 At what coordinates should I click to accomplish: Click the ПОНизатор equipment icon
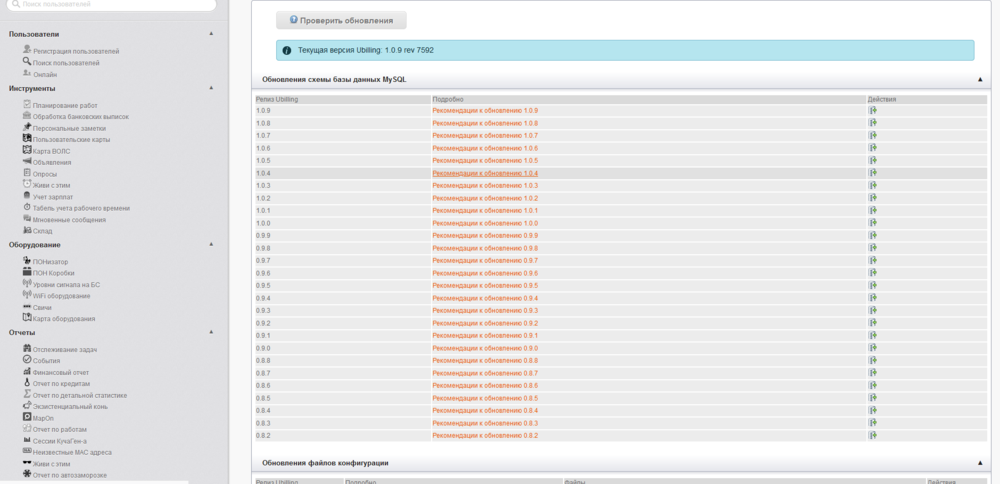coord(26,261)
